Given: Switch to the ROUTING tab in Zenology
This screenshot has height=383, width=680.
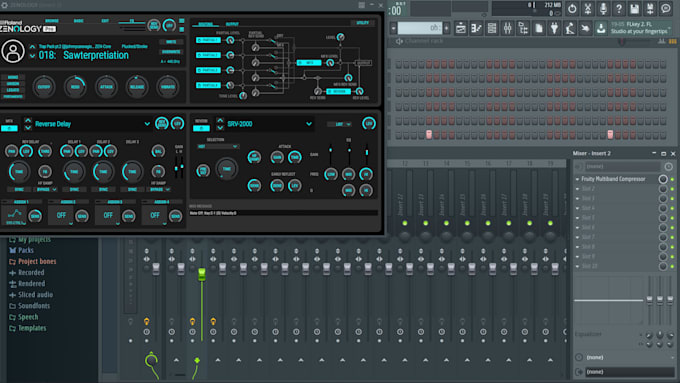Looking at the screenshot, I should click(206, 24).
